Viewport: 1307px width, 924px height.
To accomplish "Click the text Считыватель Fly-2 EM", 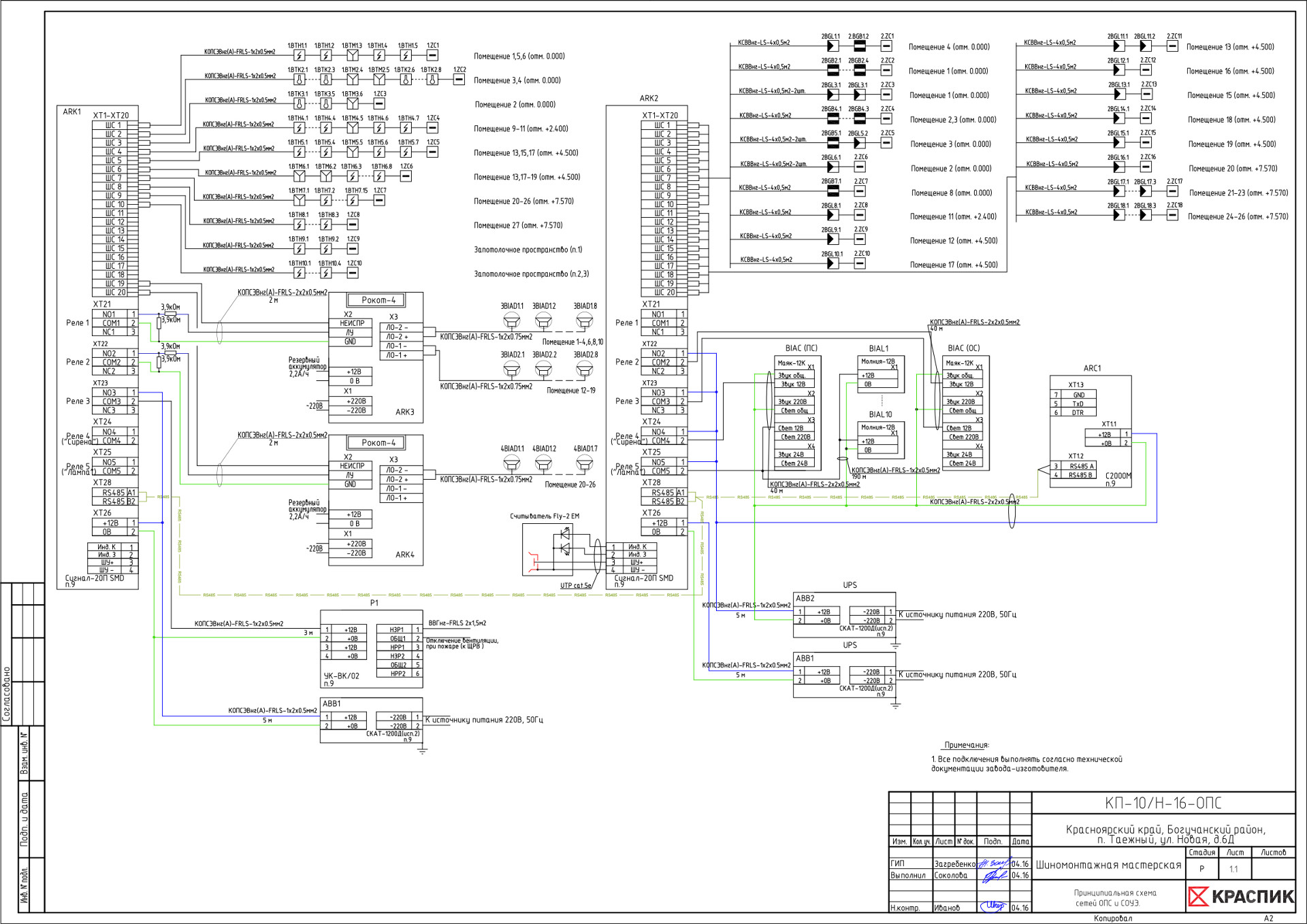I will point(545,516).
